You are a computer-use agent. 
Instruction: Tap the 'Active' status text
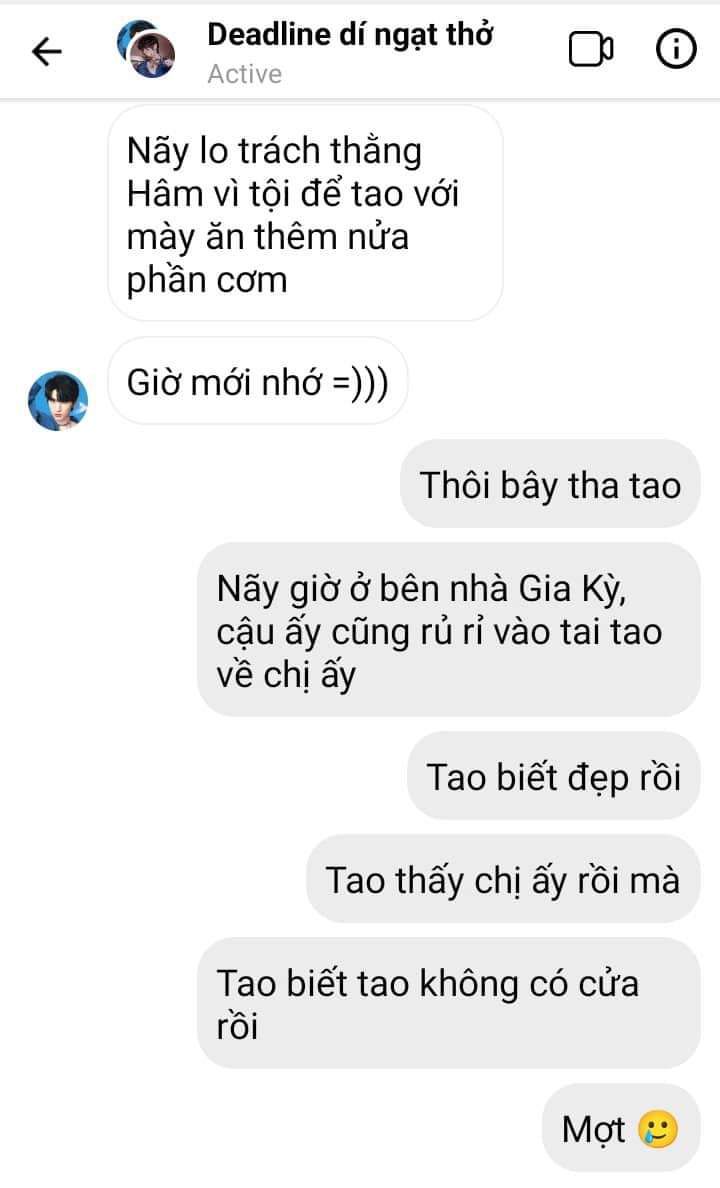(244, 74)
